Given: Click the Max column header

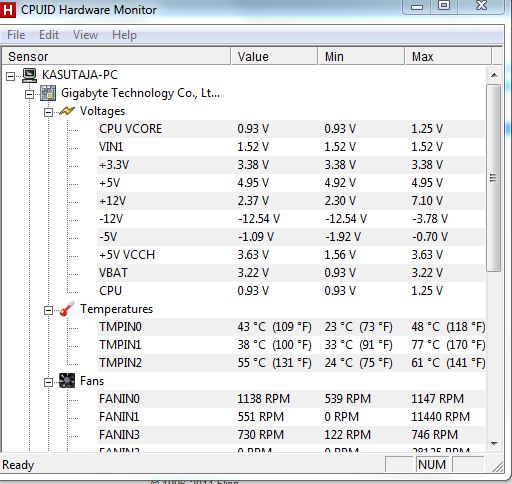Looking at the screenshot, I should coord(448,56).
